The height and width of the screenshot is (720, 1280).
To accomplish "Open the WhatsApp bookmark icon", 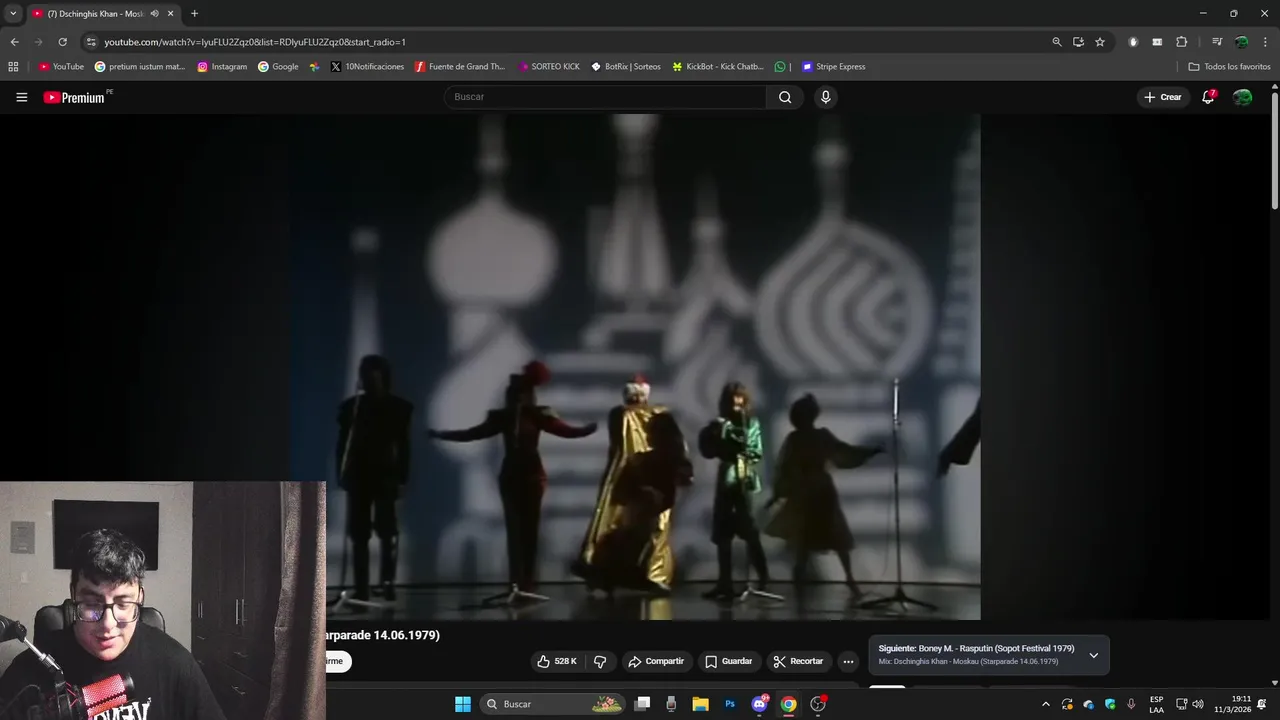I will (x=780, y=67).
